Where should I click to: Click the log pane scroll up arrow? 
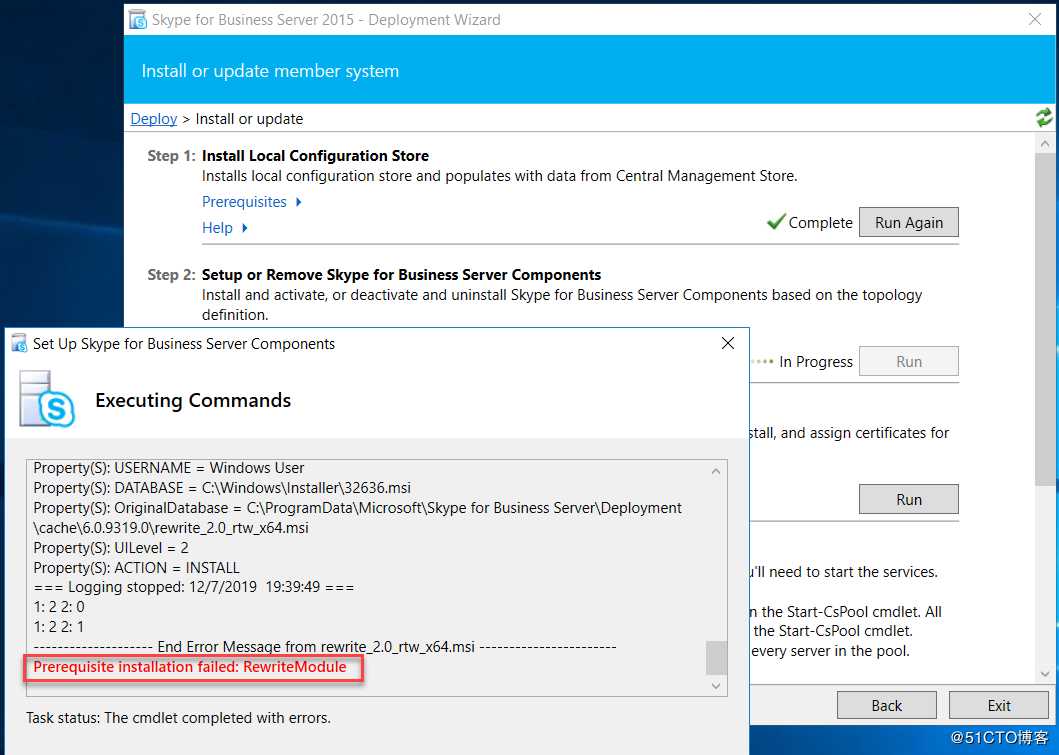coord(716,471)
